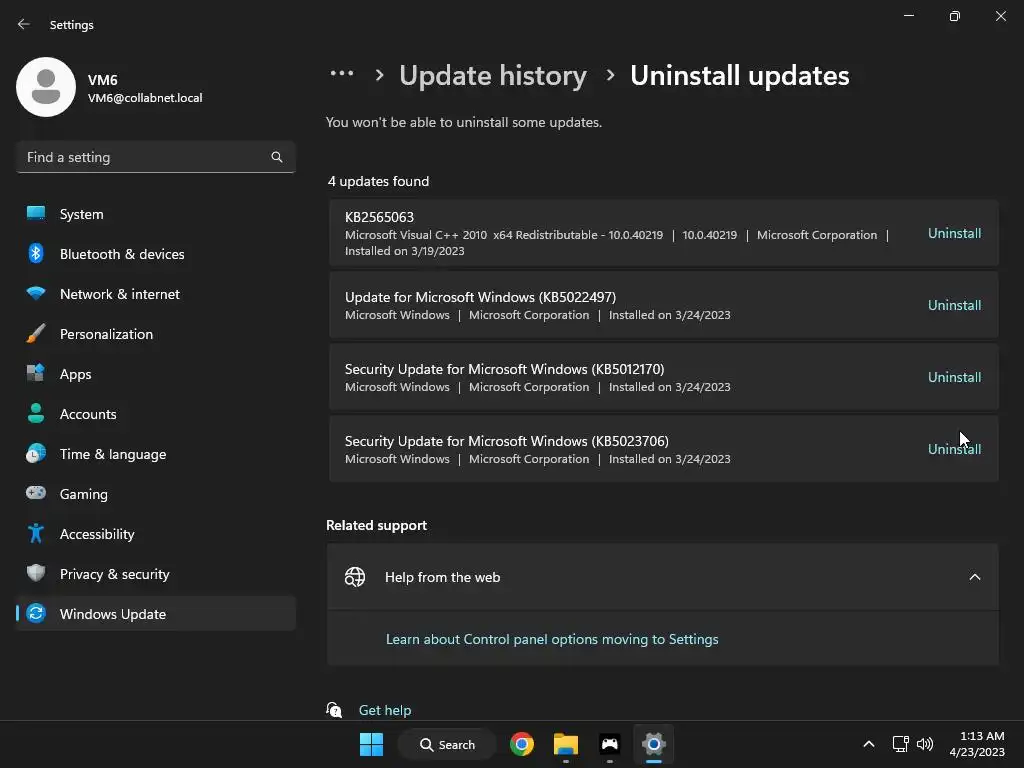
Task: Open System settings category
Action: [x=155, y=214]
